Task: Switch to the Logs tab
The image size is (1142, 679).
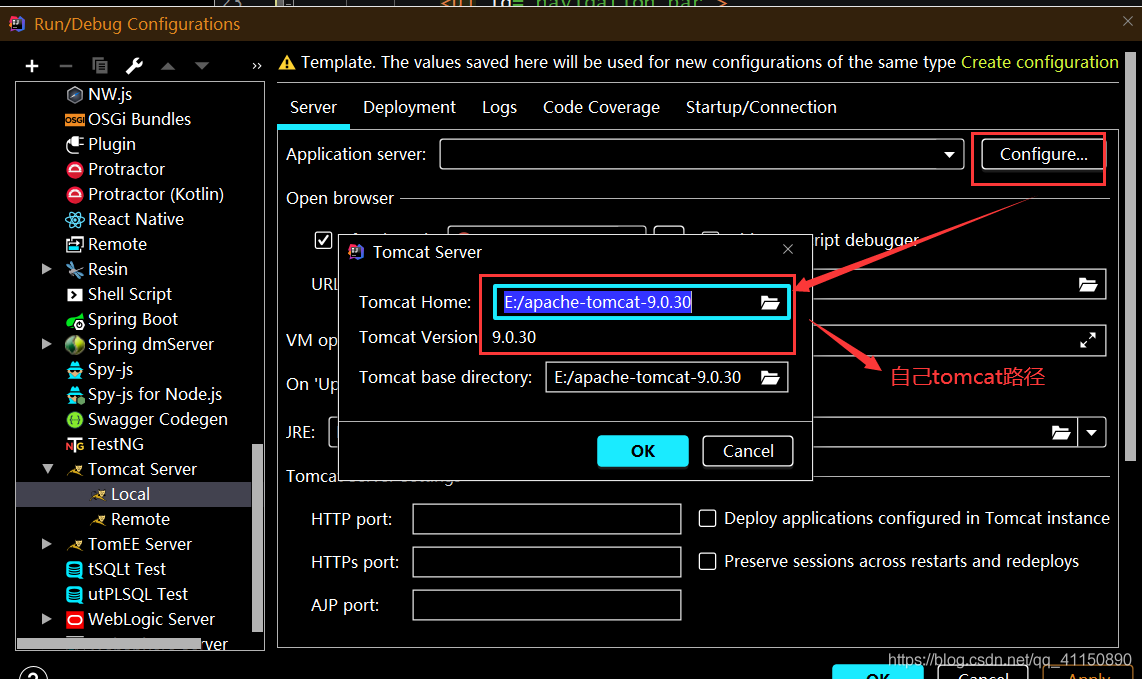Action: tap(500, 108)
